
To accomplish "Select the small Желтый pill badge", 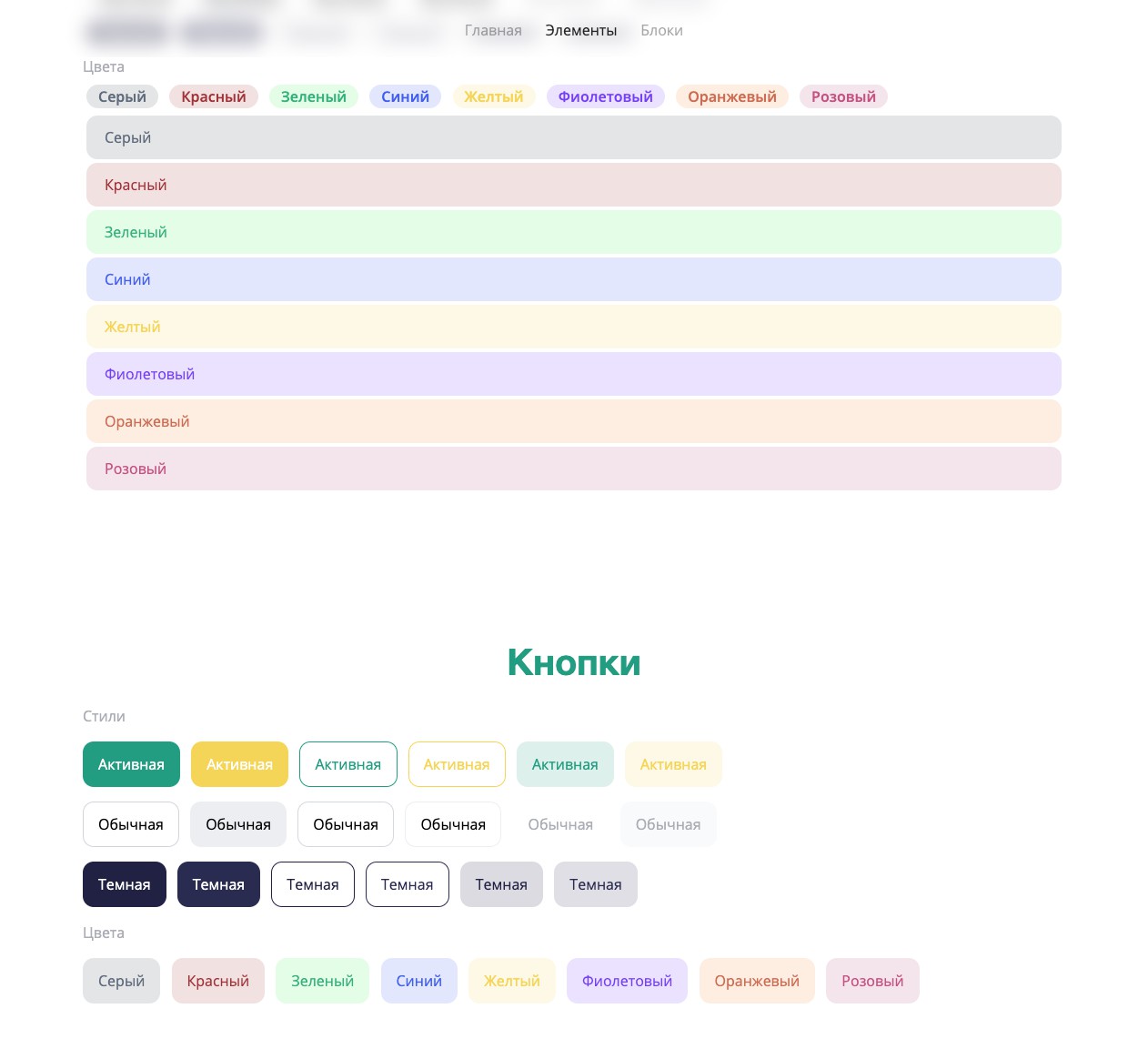I will coord(494,96).
